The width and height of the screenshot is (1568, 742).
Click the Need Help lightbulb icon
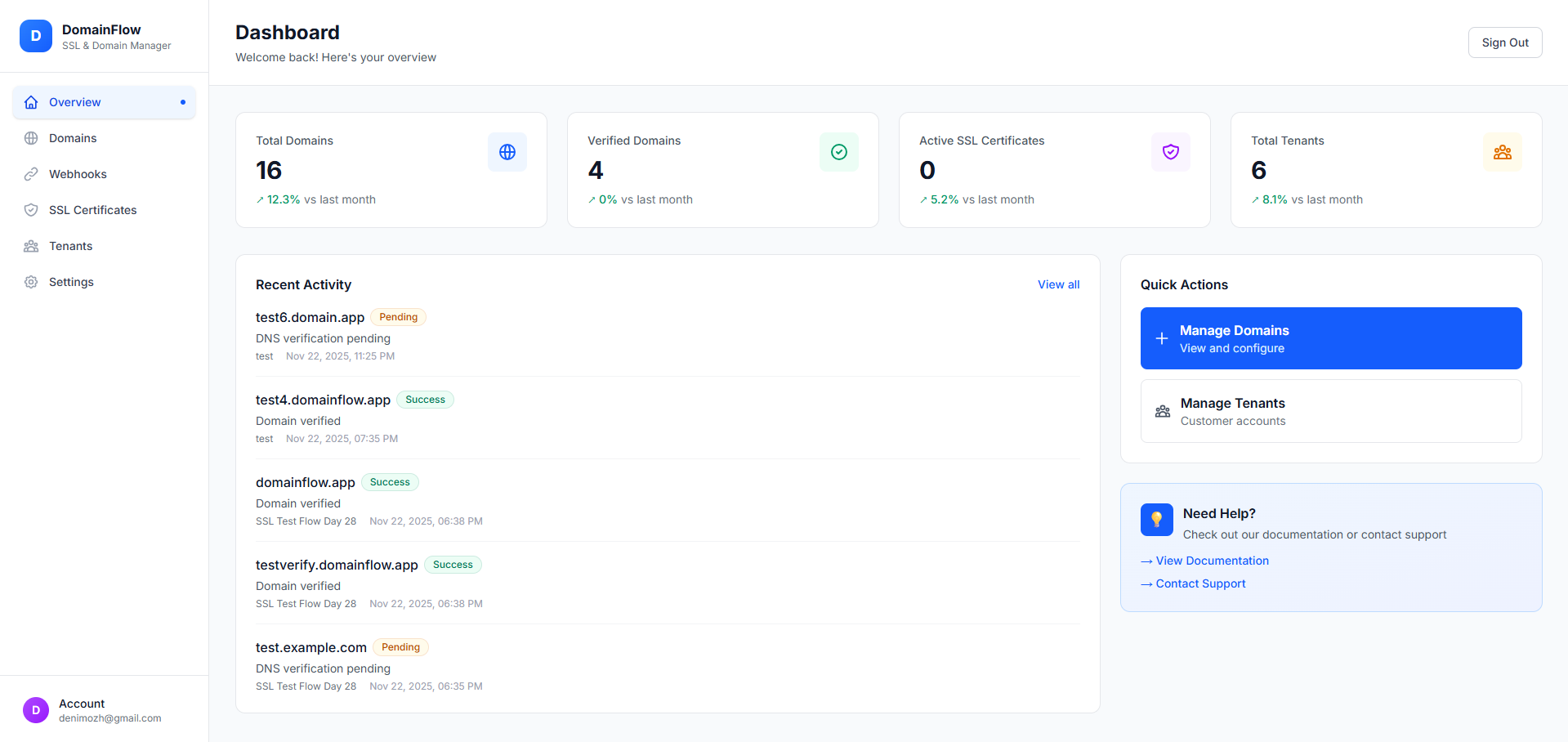1156,519
